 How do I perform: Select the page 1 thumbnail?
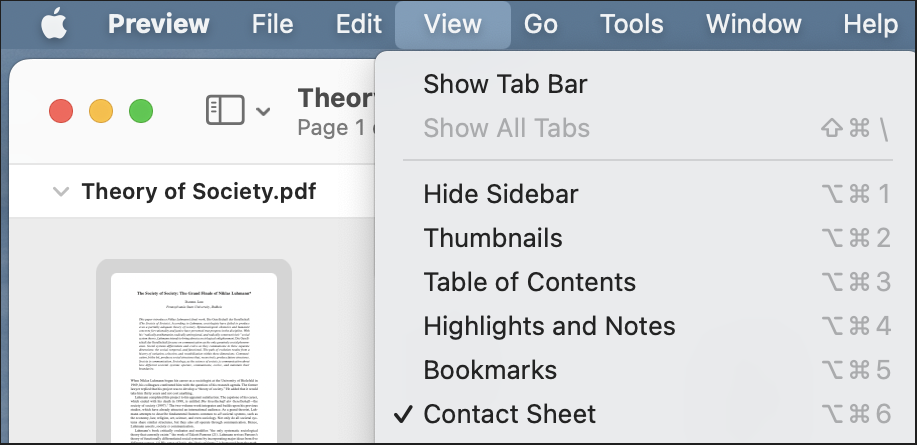pyautogui.click(x=194, y=351)
